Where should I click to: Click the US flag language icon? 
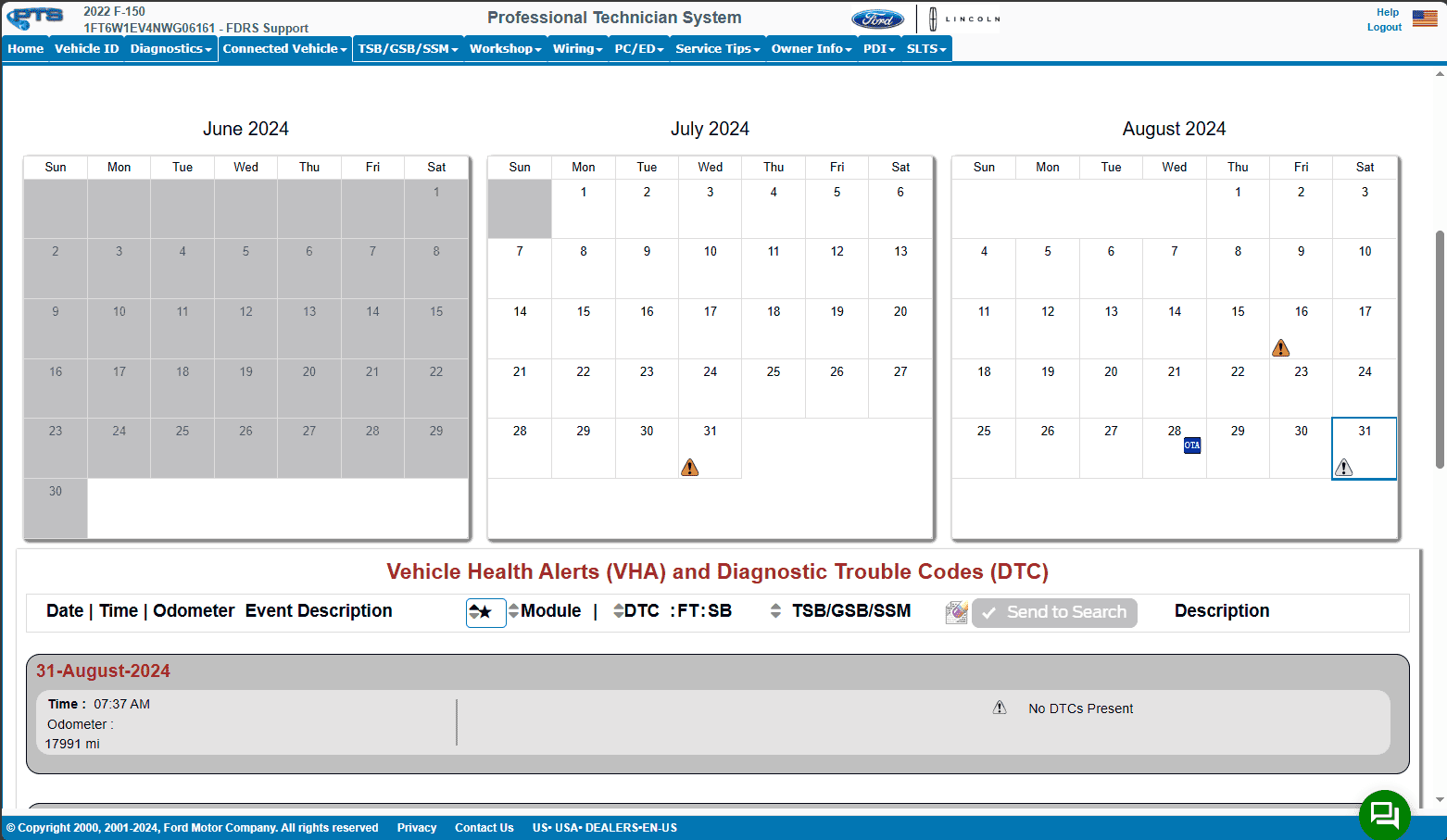(1424, 18)
